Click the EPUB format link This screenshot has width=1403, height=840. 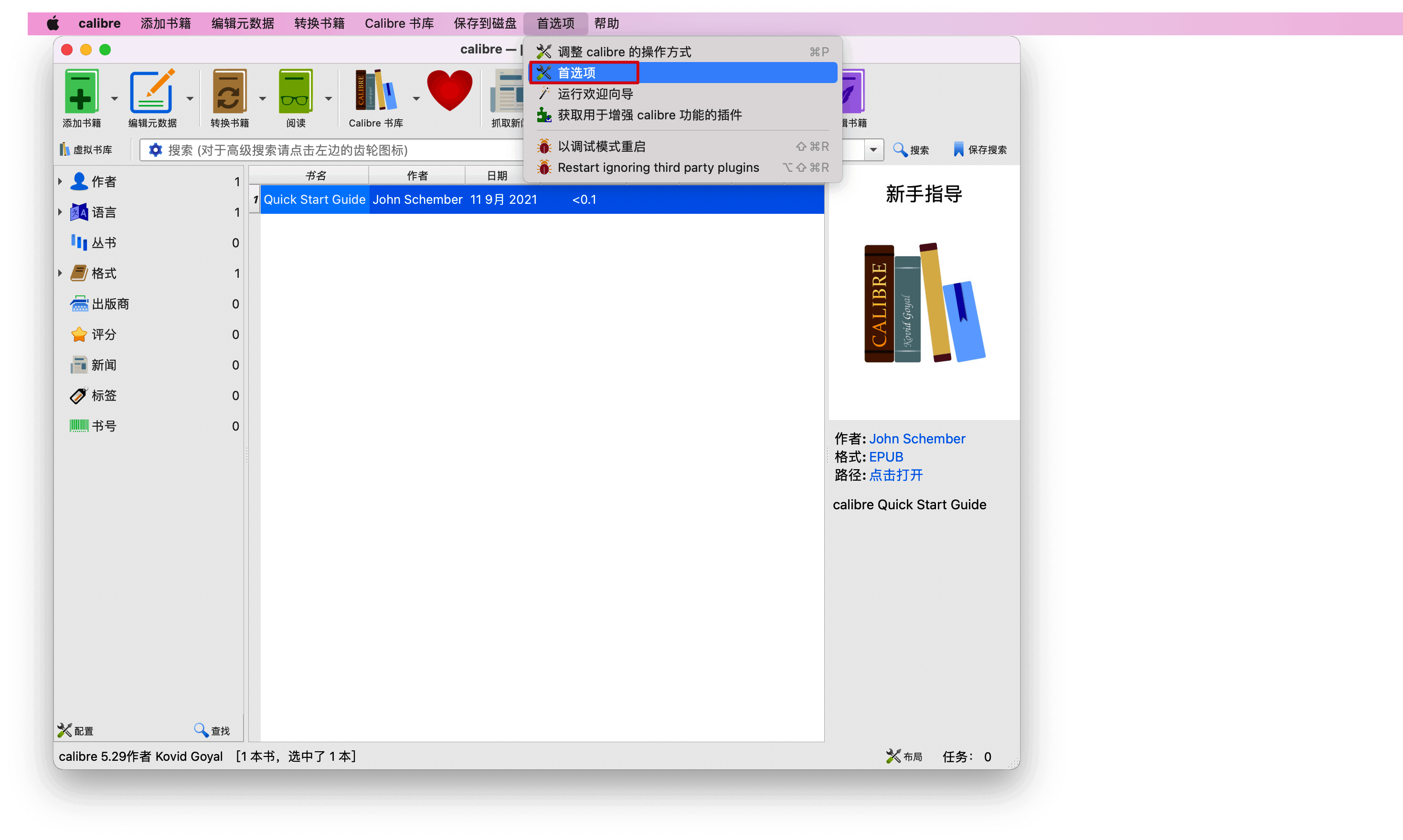pos(886,456)
